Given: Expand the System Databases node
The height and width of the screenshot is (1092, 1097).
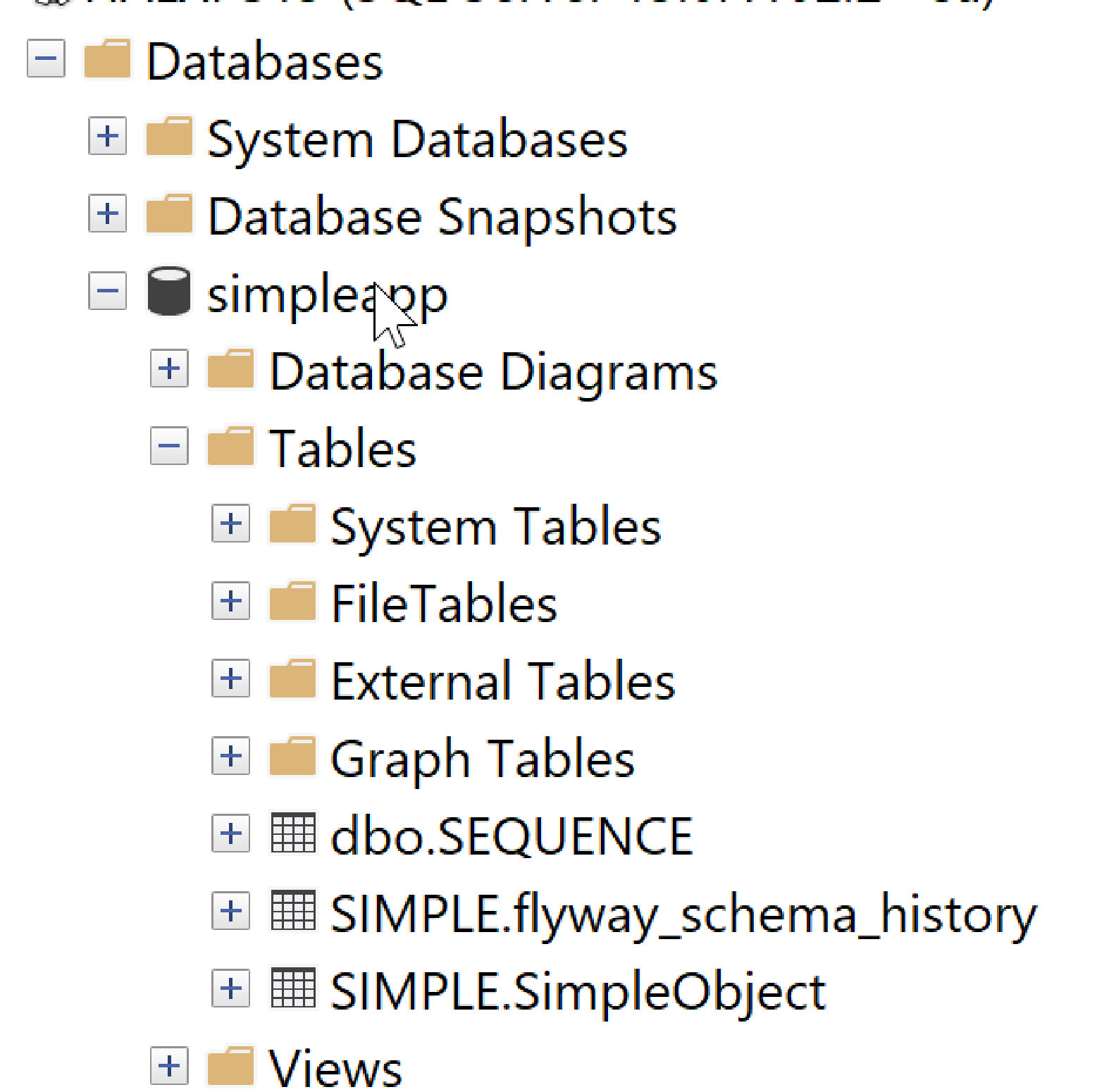Looking at the screenshot, I should tap(108, 136).
